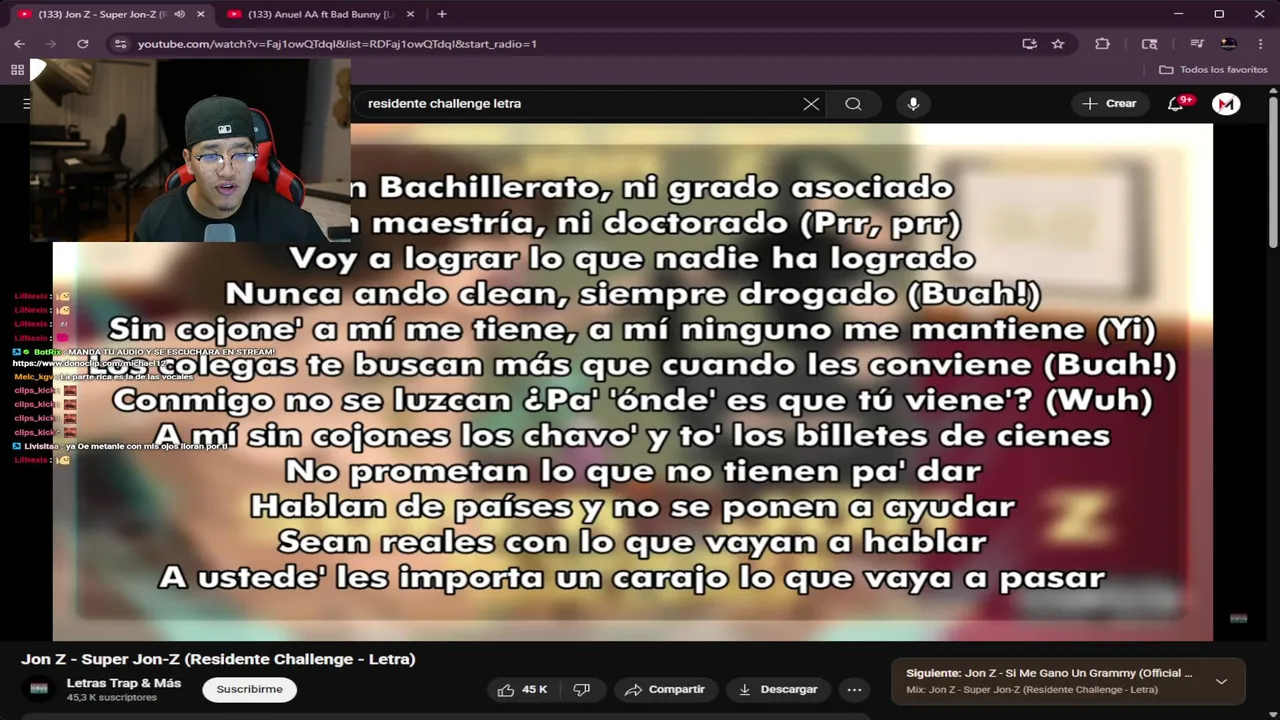1280x720 pixels.
Task: Click the Siguiente: Jon Z - Si Me Gano Un Grammy title
Action: tap(1049, 673)
